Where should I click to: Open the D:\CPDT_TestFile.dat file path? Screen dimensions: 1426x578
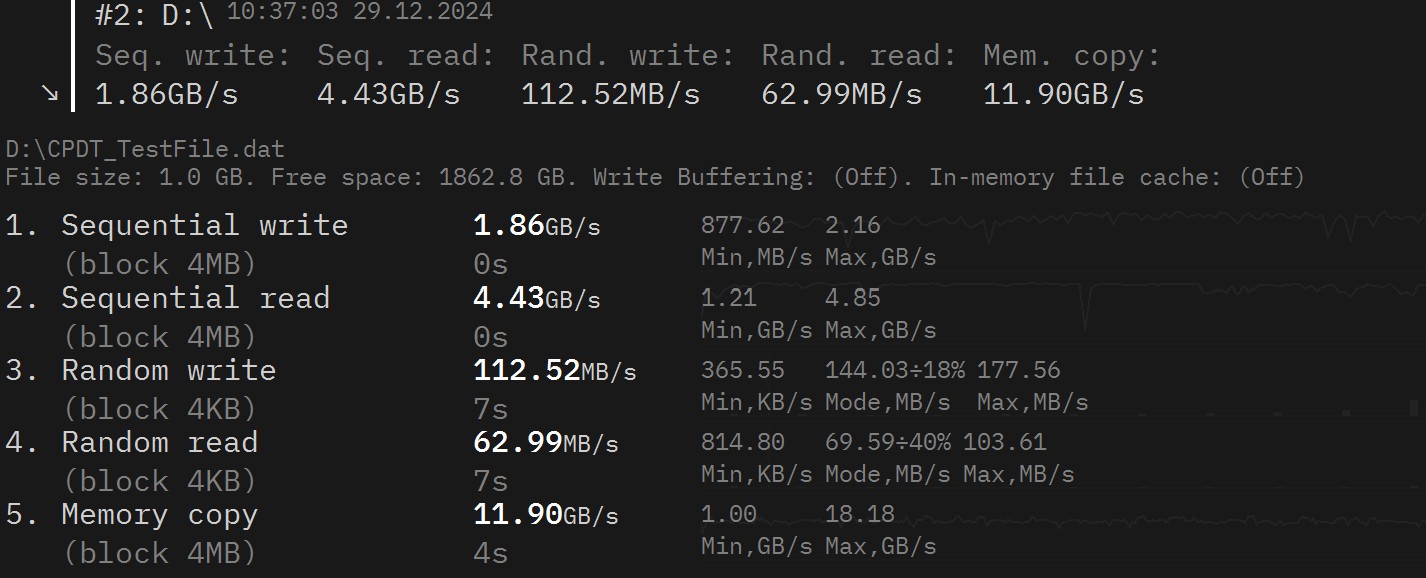click(145, 150)
